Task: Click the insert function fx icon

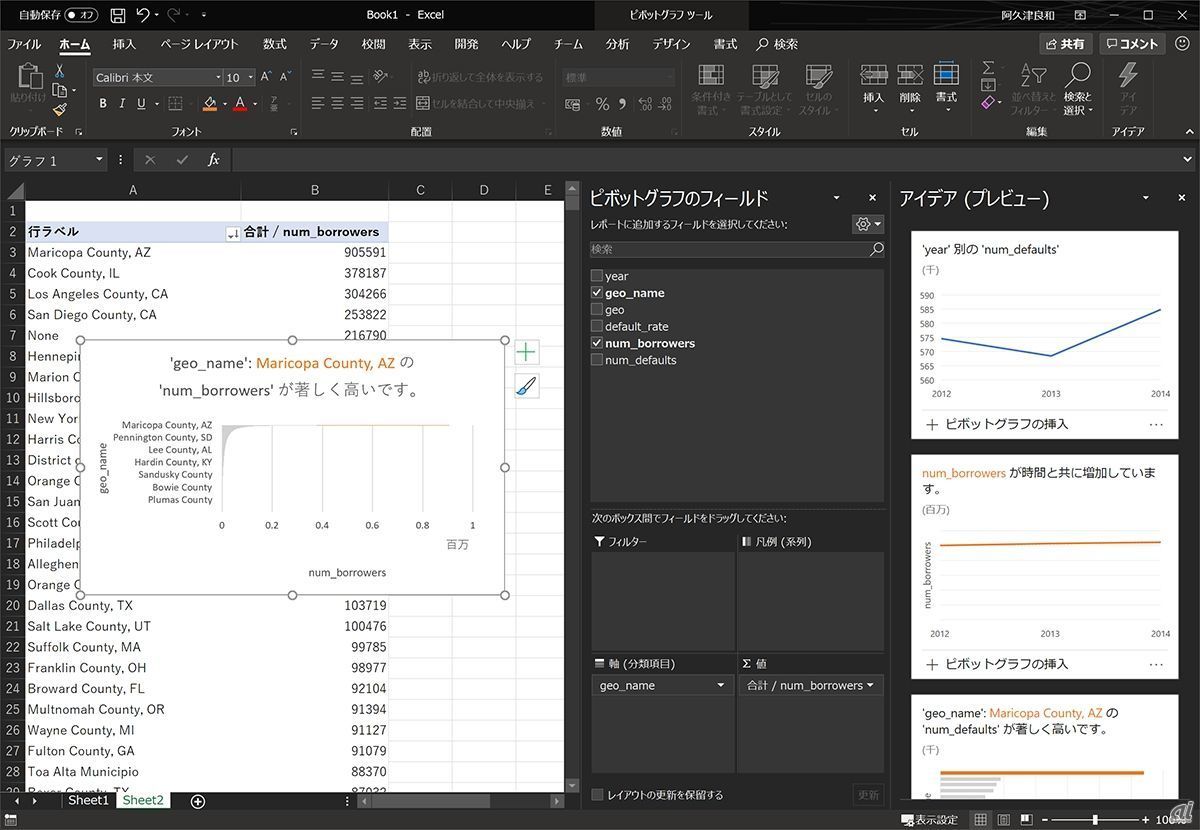Action: (x=213, y=160)
